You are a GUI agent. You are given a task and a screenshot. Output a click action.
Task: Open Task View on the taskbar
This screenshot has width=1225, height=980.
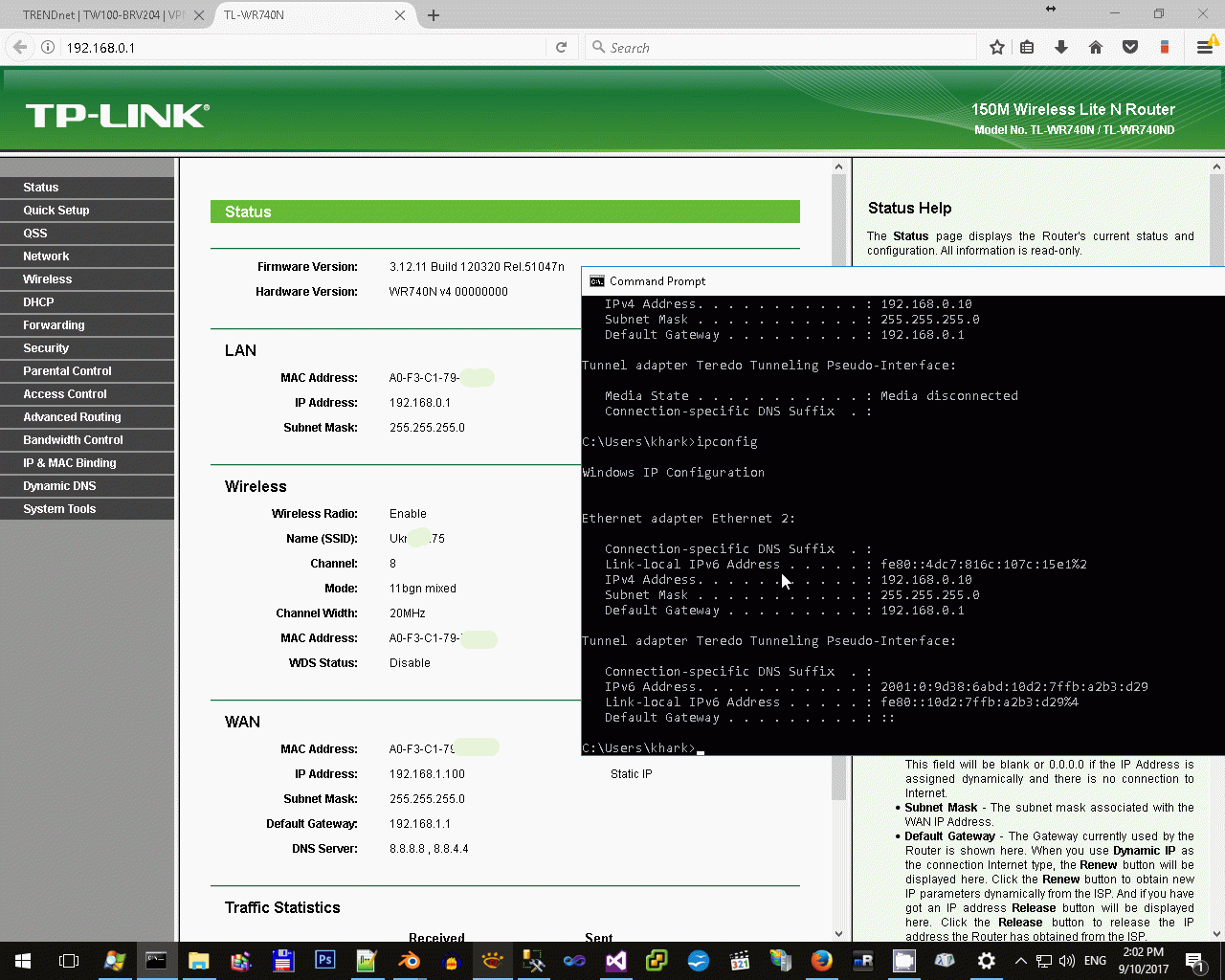pos(68,961)
